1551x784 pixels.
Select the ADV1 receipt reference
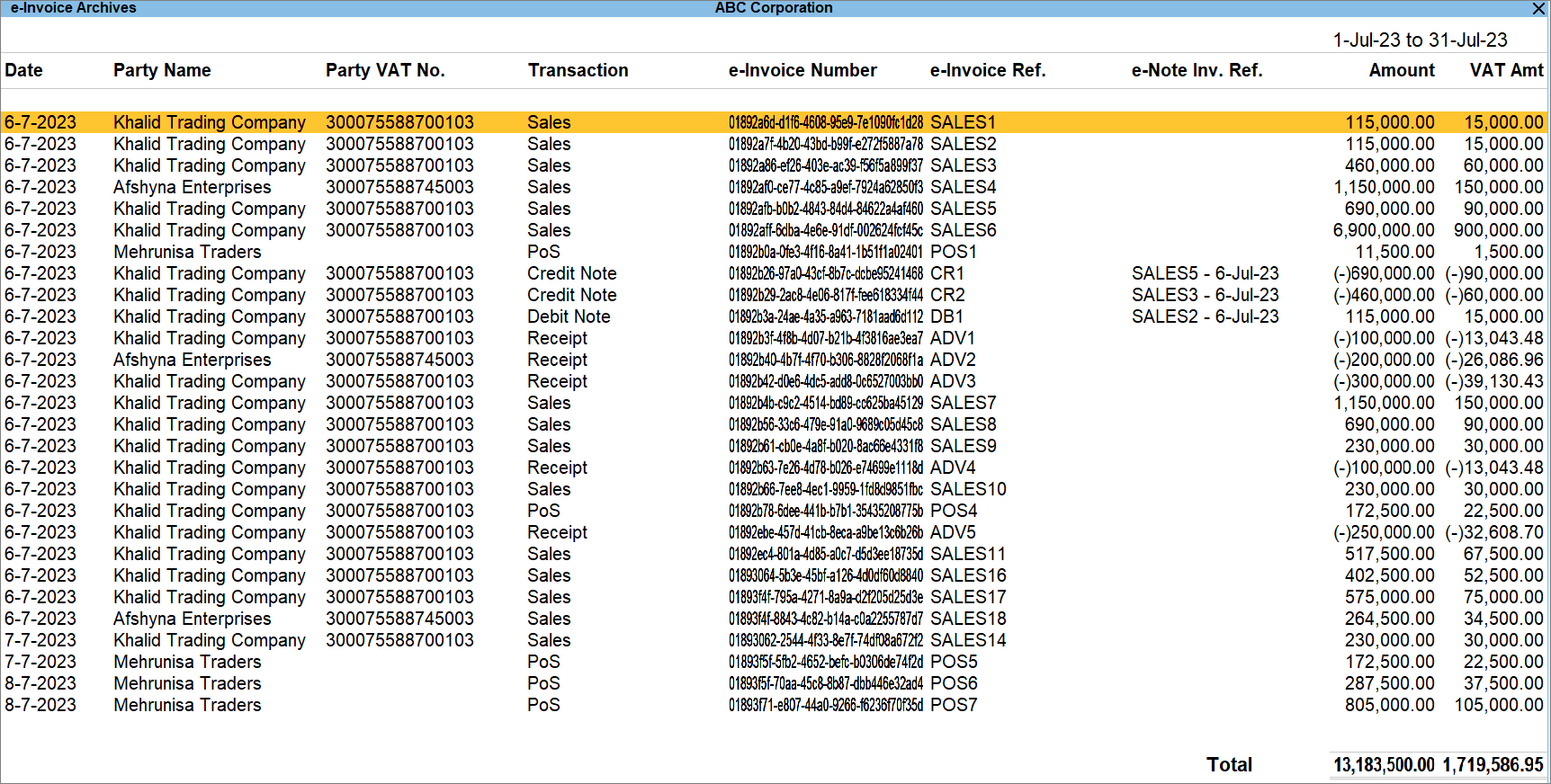click(x=953, y=338)
